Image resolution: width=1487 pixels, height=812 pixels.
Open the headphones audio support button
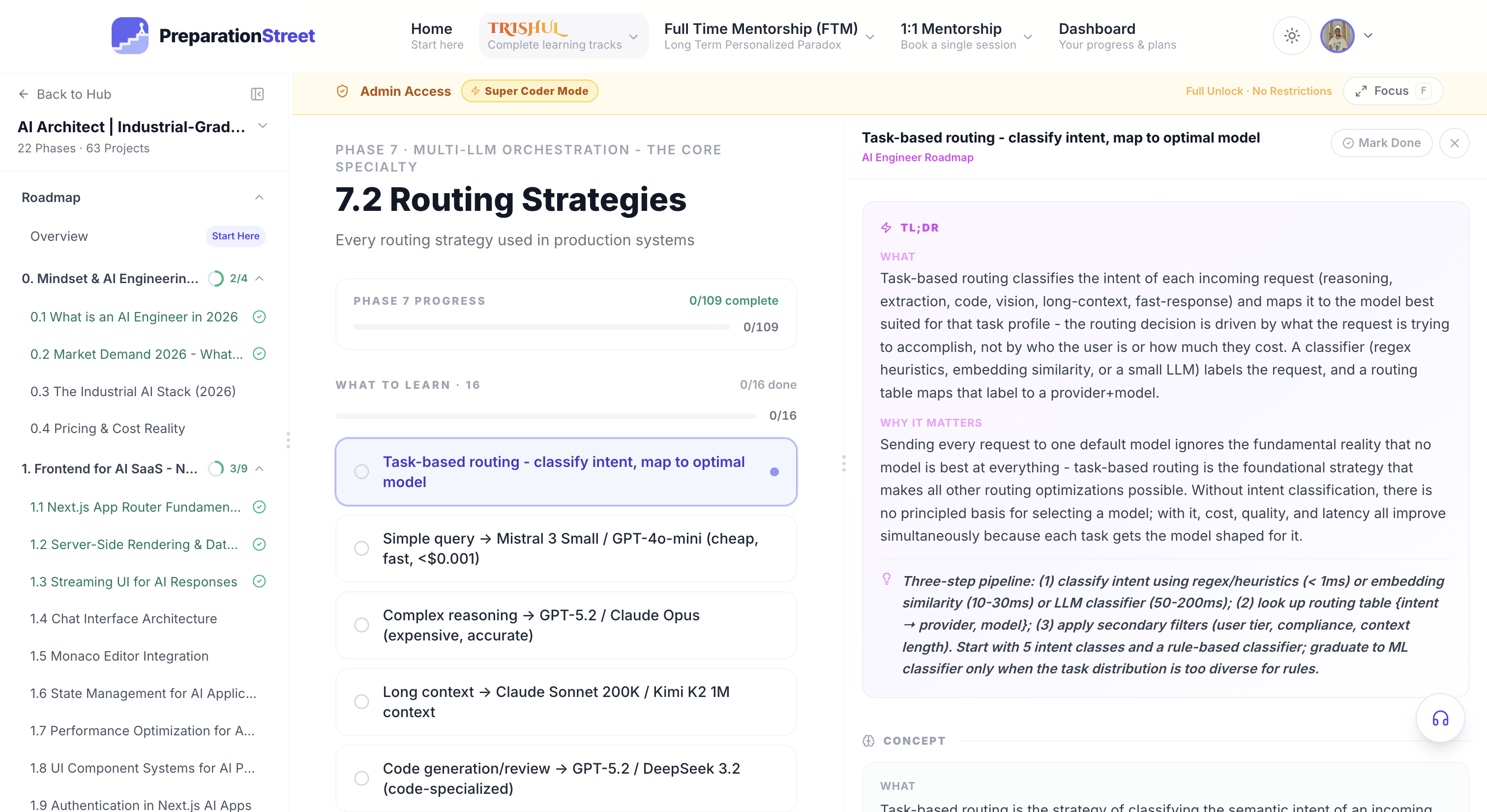click(1440, 718)
